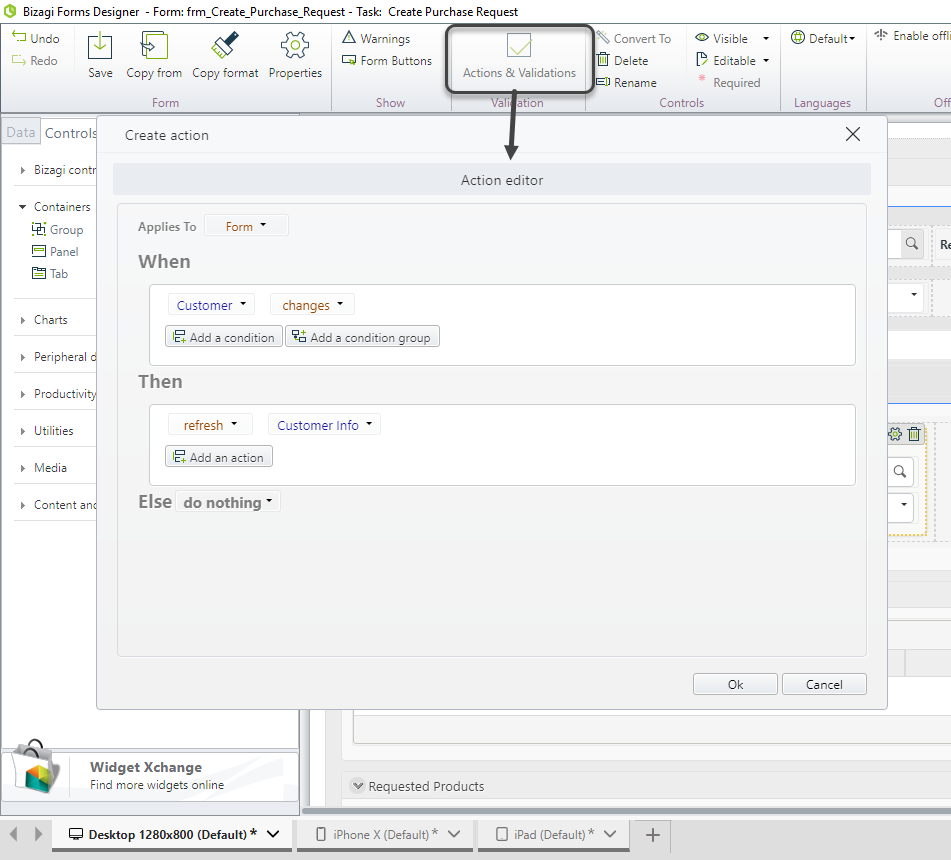Open Actions & Validations

tap(519, 58)
